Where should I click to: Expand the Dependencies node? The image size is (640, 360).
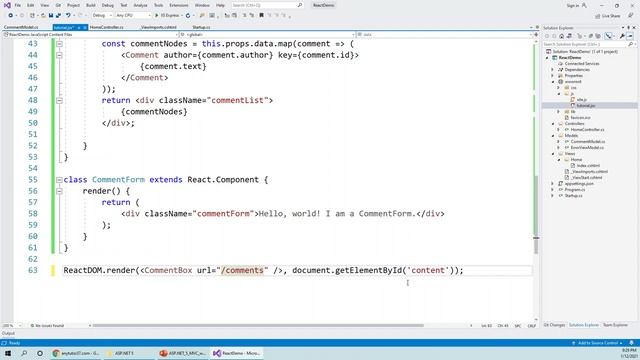pos(553,70)
